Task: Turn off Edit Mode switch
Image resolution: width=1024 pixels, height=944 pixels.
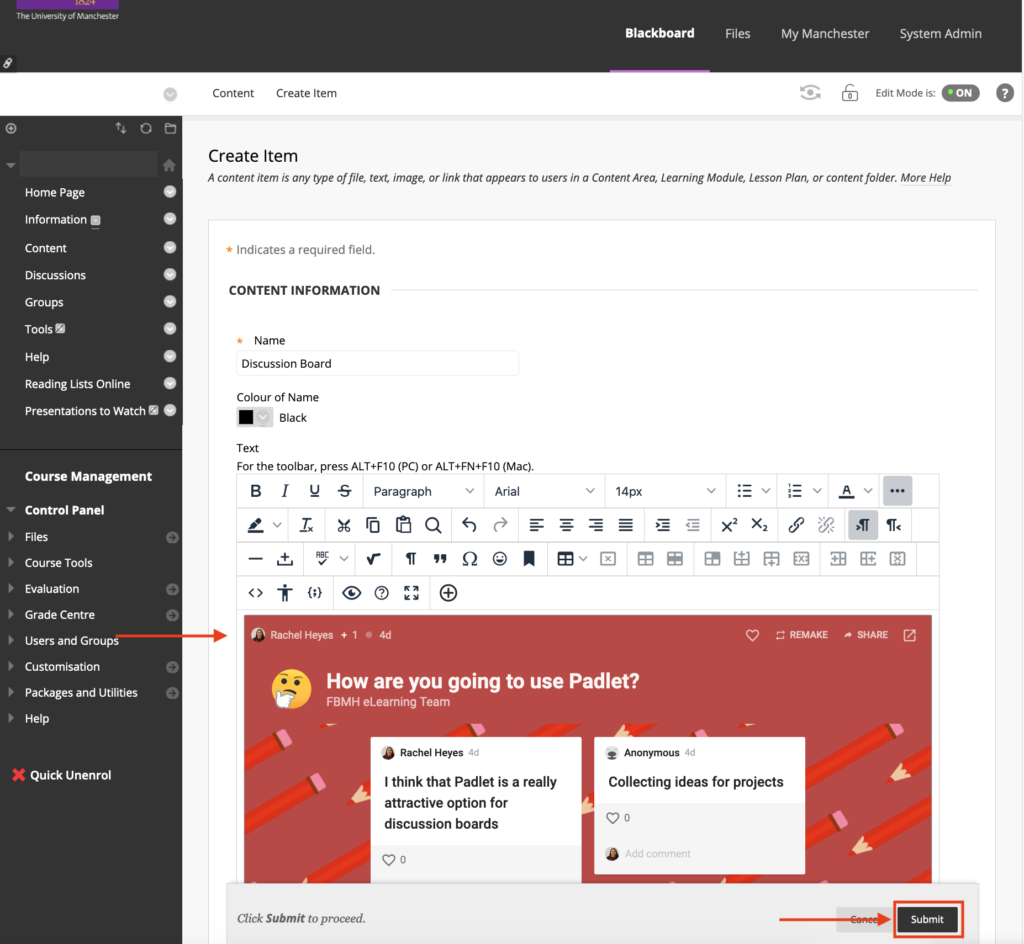Action: [960, 93]
